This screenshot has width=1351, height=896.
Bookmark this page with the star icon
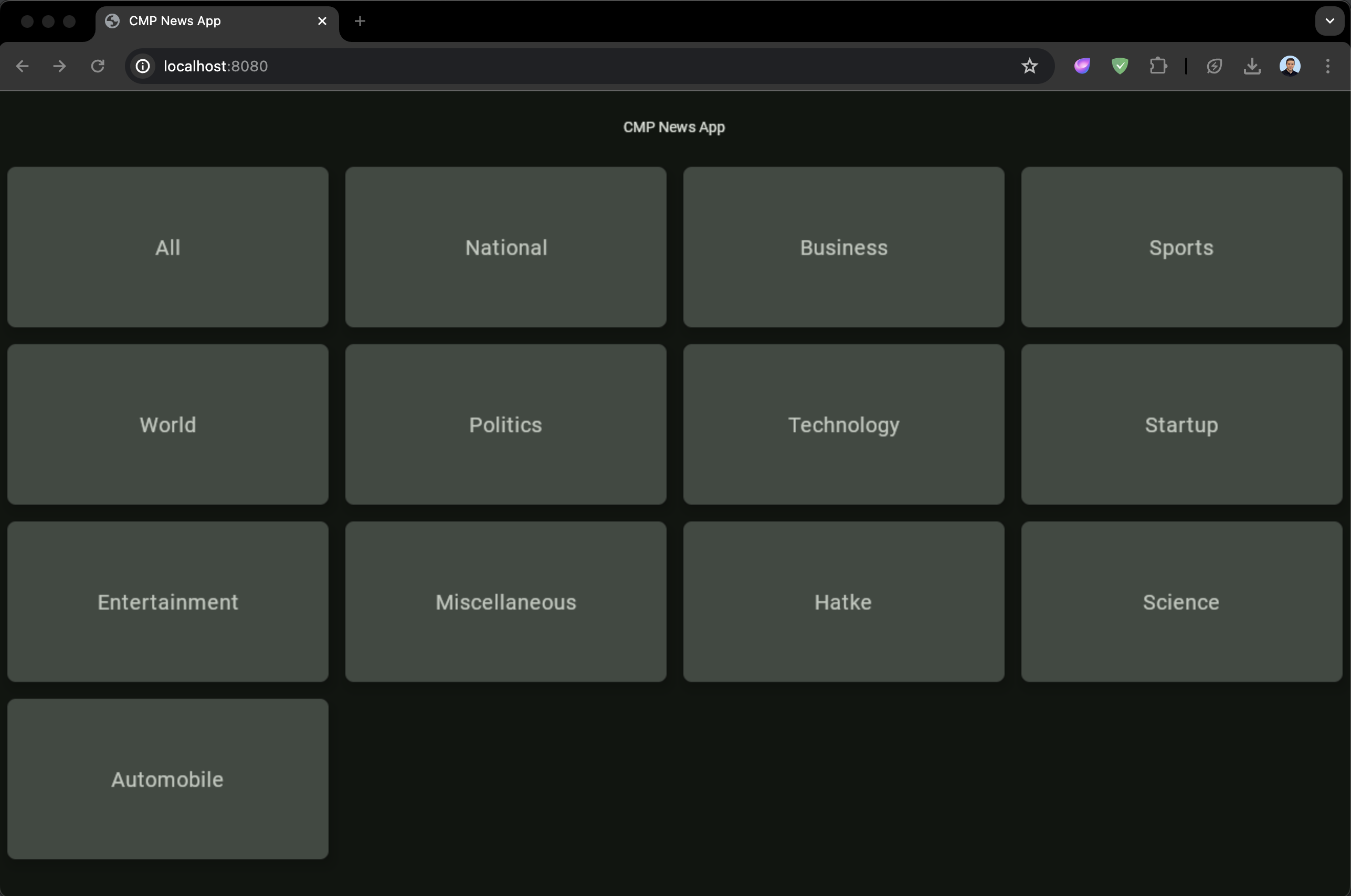click(x=1029, y=66)
